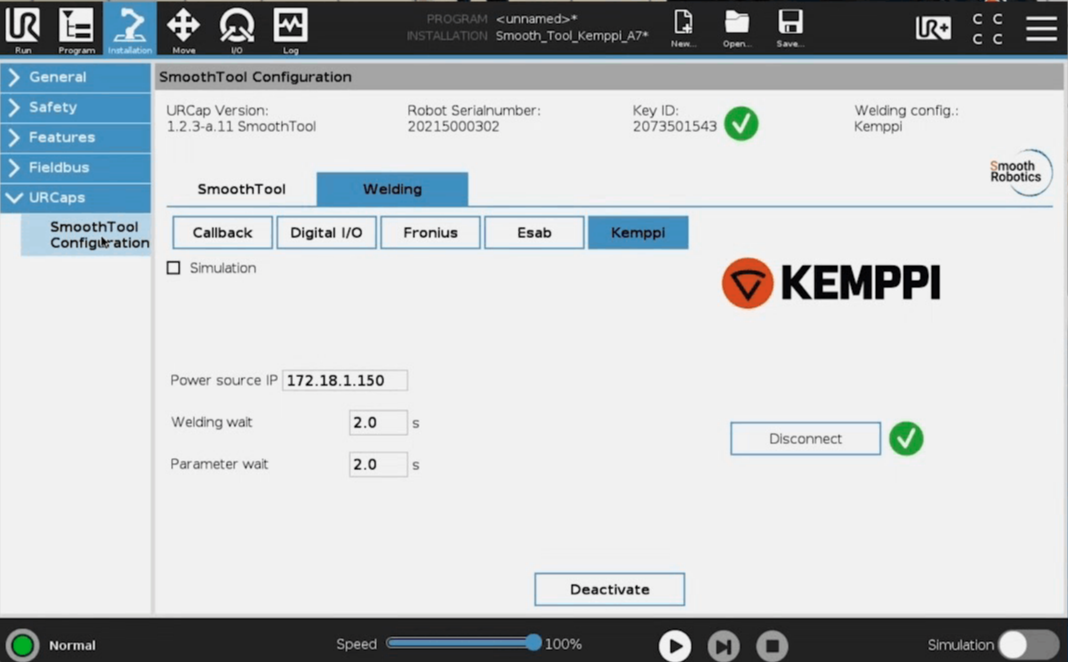The image size is (1068, 663).
Task: Expand the Features section
Action: tap(76, 137)
